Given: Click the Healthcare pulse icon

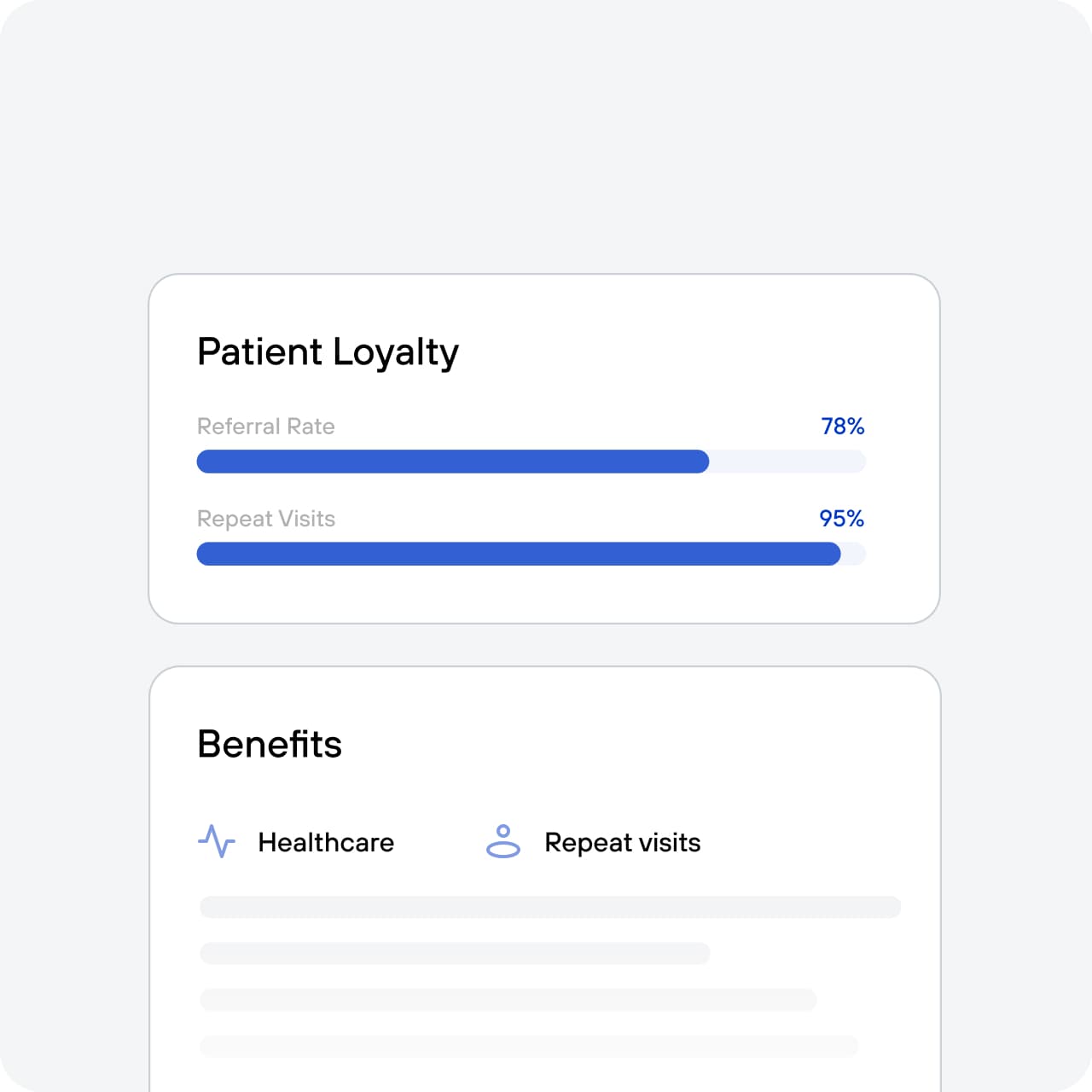Looking at the screenshot, I should (x=217, y=841).
